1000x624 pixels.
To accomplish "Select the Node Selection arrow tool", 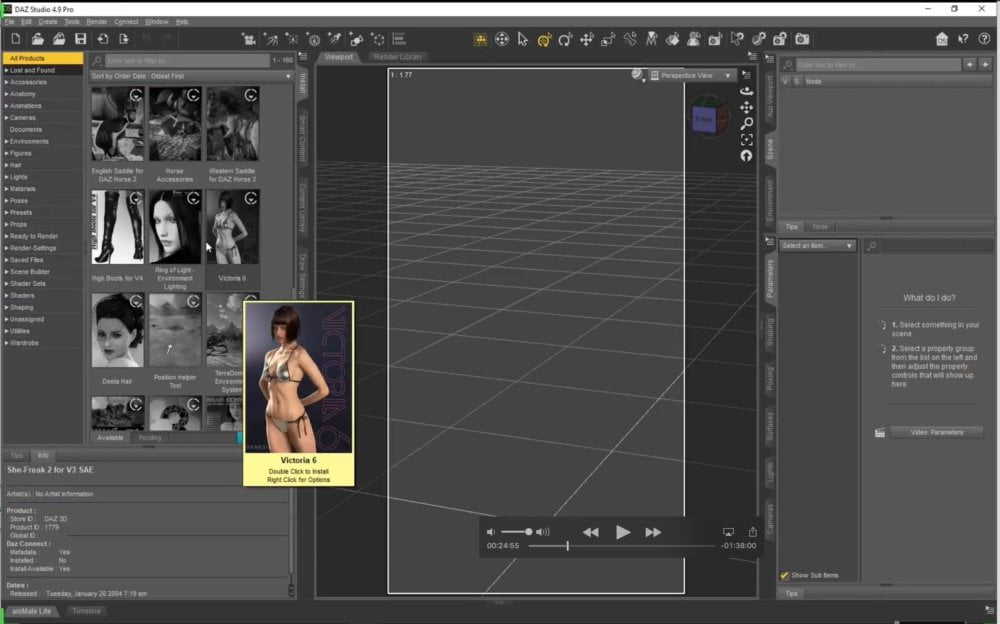I will (523, 40).
